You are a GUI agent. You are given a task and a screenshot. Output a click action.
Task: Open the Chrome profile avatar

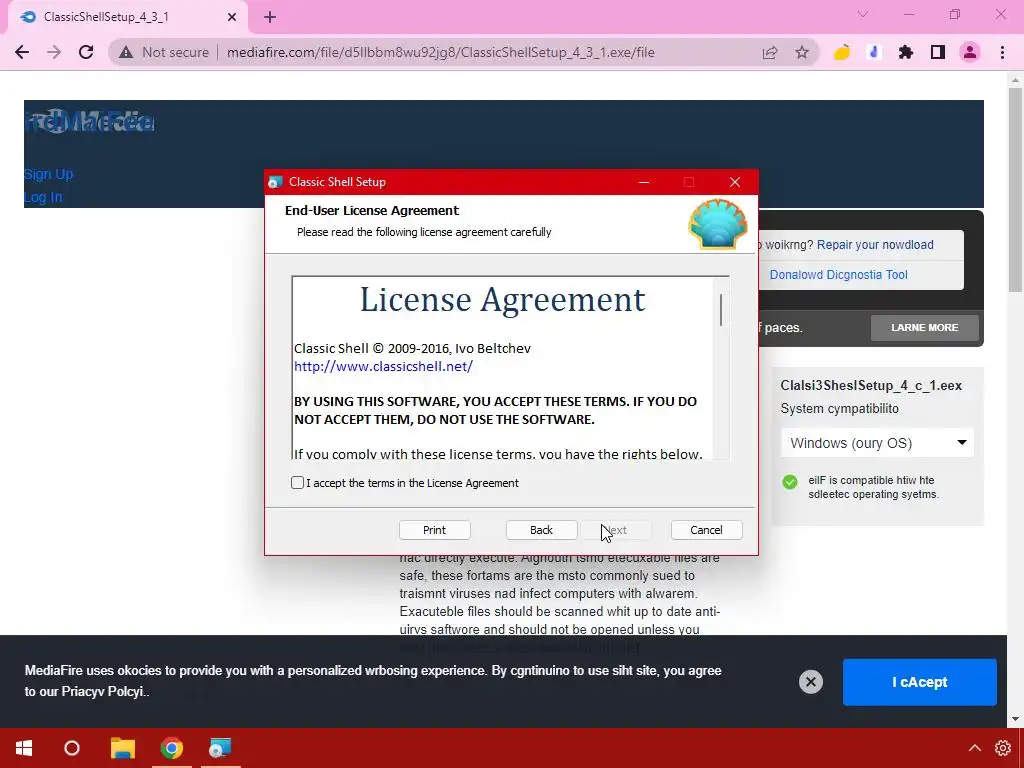pos(970,52)
